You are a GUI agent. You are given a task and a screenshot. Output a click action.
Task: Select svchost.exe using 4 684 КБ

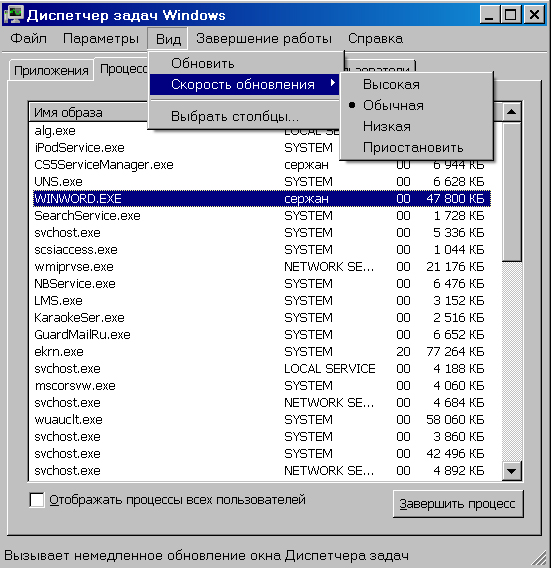(262, 403)
